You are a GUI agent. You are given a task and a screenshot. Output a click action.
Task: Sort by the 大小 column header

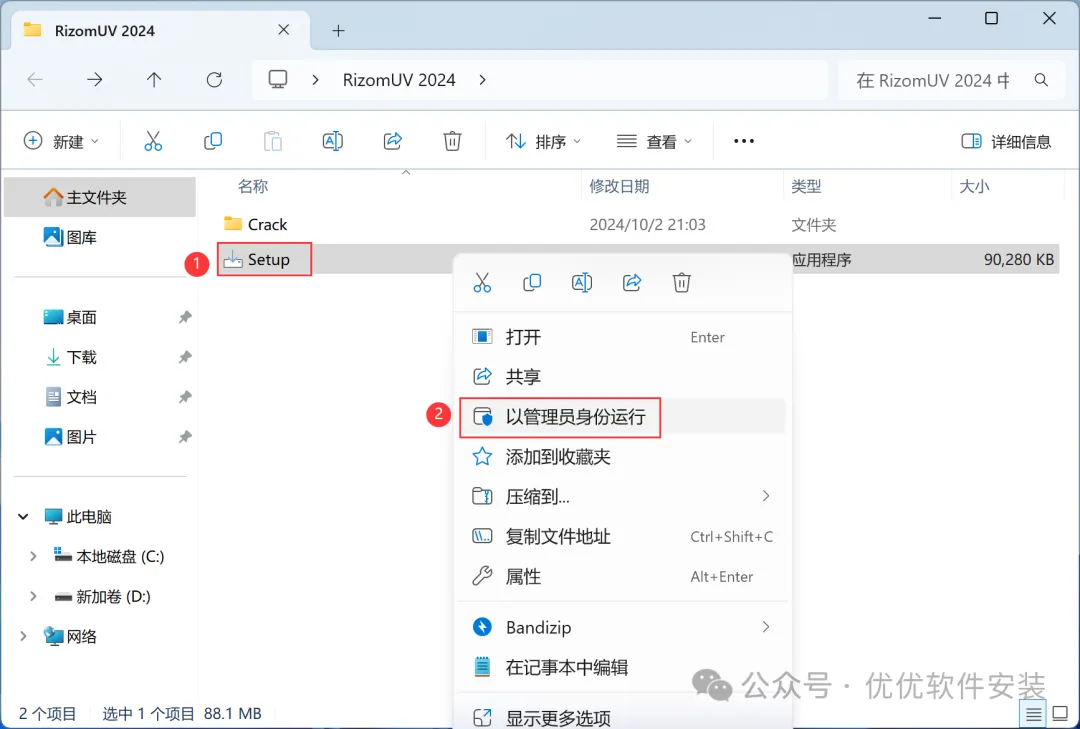[x=974, y=186]
